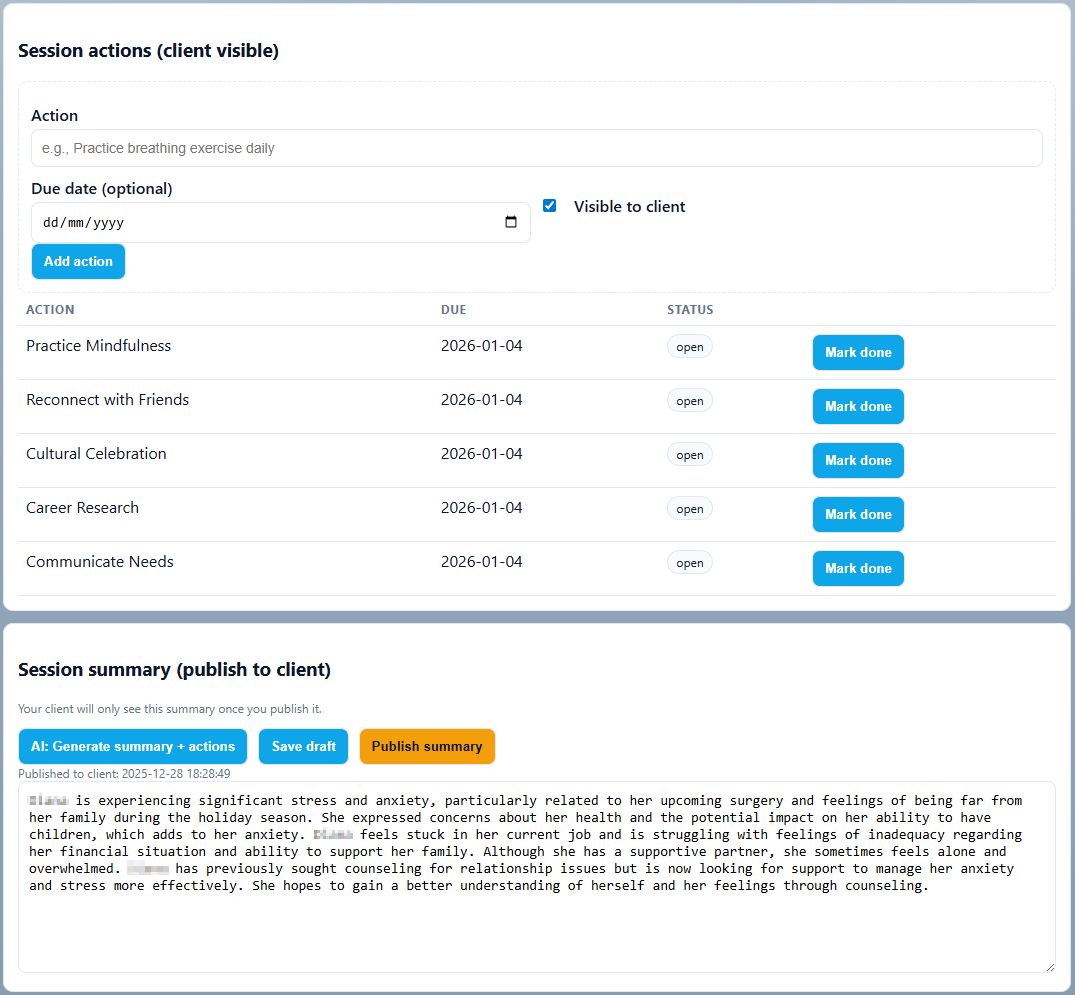
Task: Select the Cultural Celebration action row text
Action: click(x=97, y=454)
